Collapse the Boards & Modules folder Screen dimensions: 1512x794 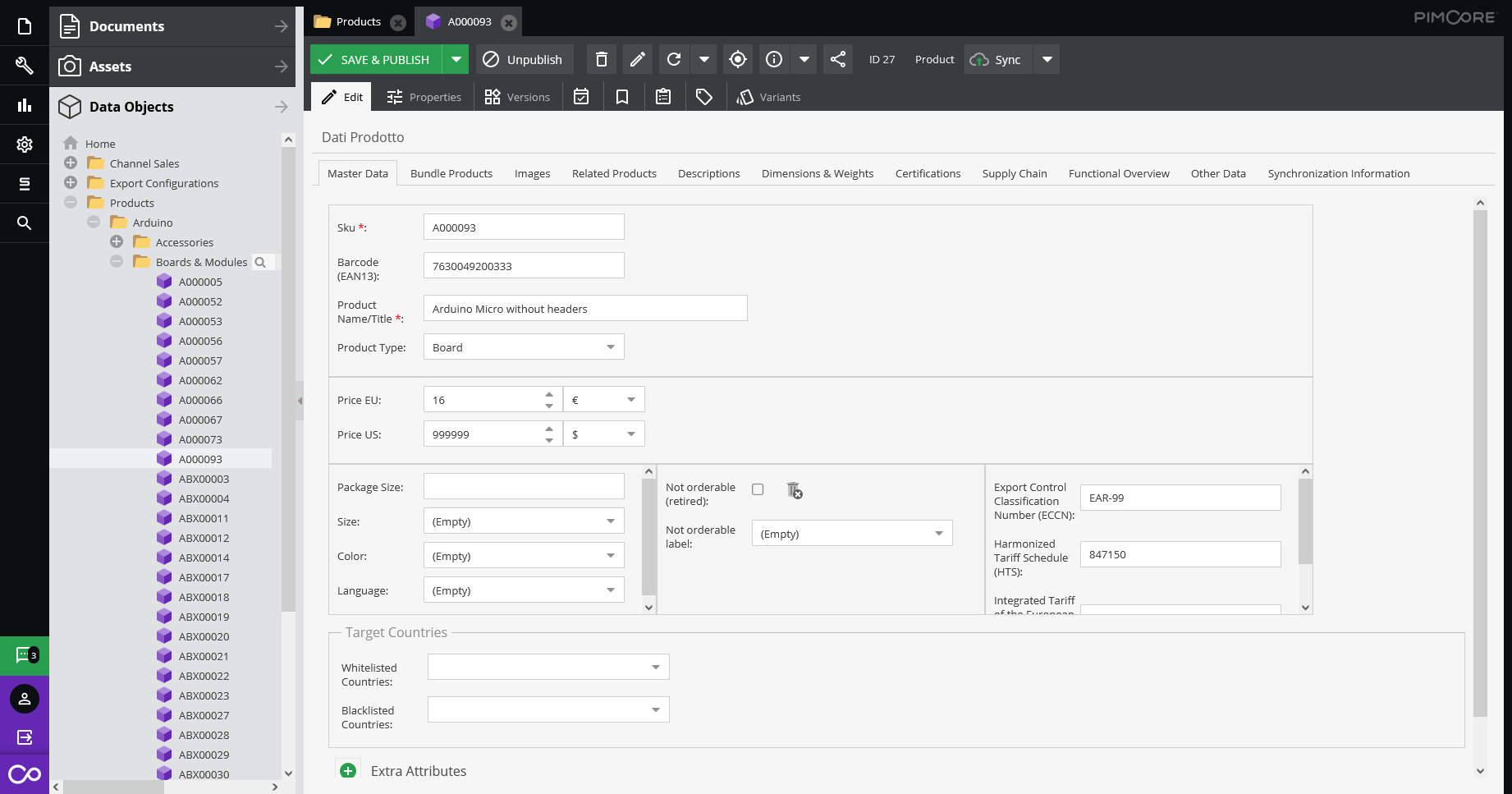coord(117,262)
